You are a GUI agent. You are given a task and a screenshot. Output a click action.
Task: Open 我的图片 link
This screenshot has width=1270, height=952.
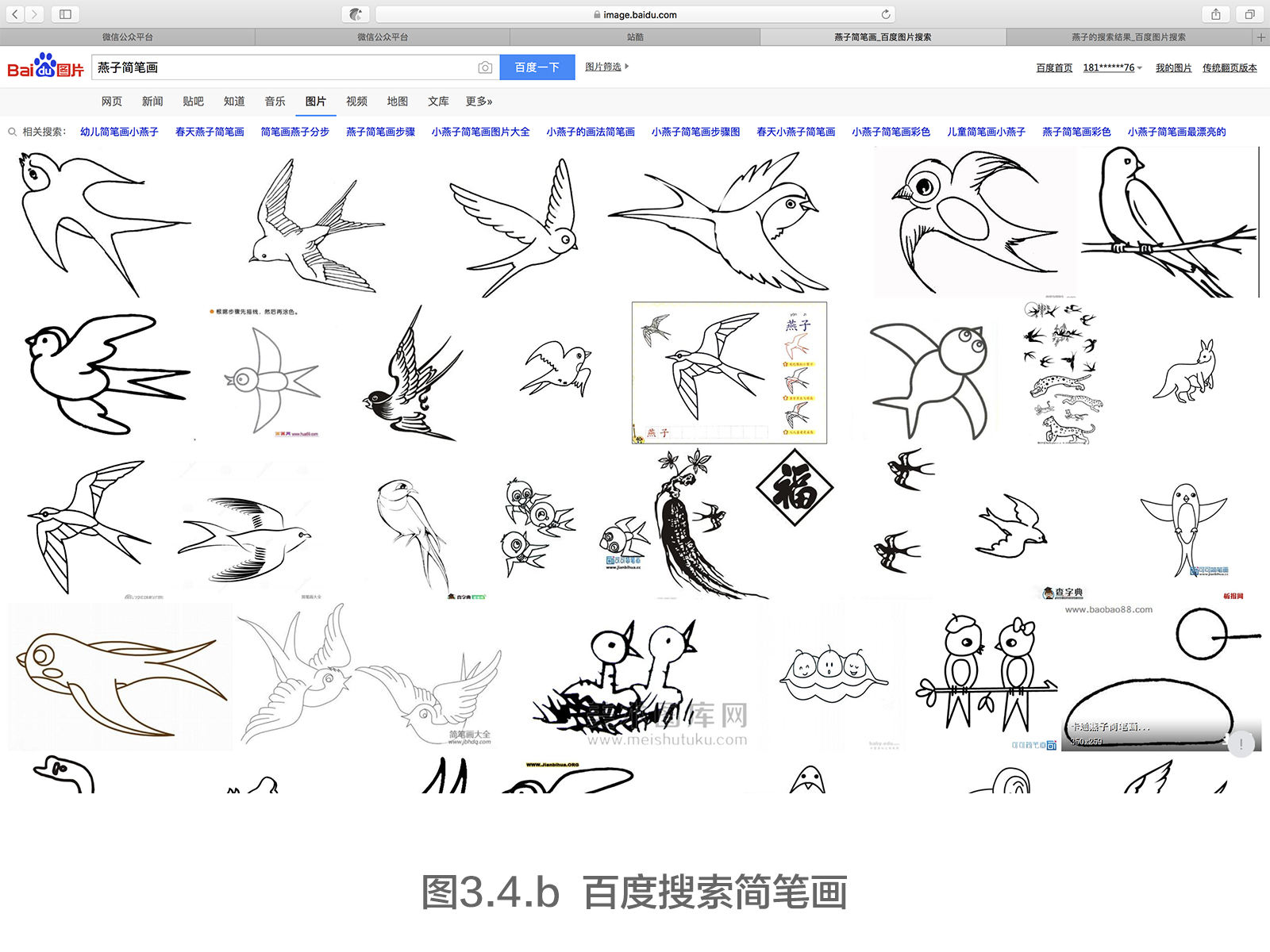[1173, 67]
